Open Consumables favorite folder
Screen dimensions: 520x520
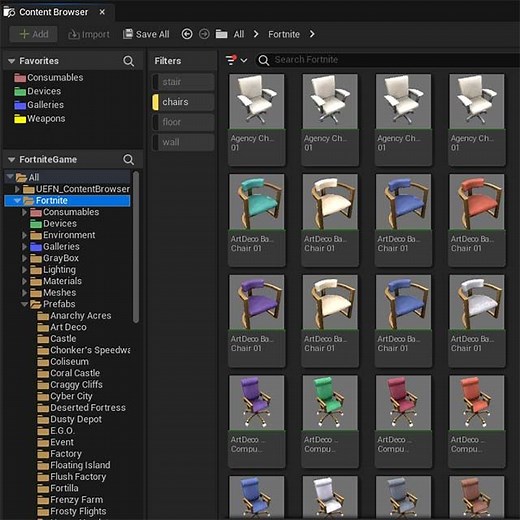tap(49, 77)
